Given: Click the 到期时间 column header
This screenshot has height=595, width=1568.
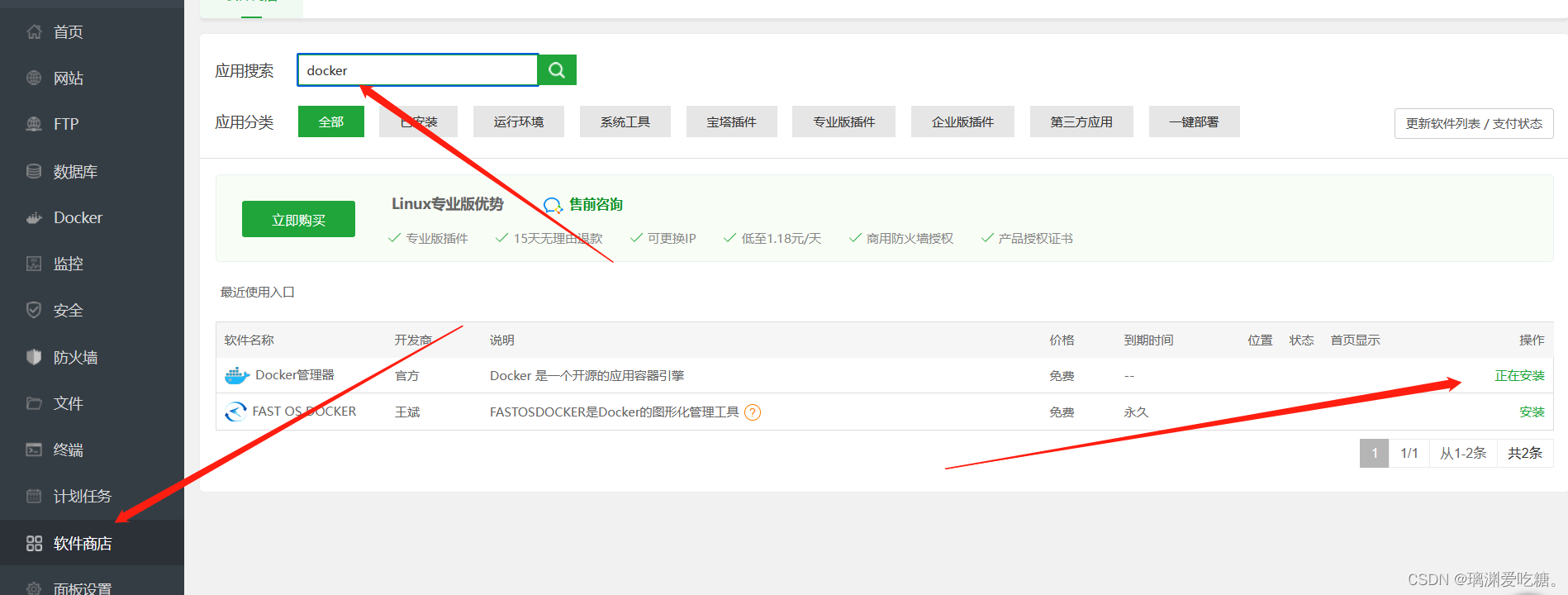Looking at the screenshot, I should pyautogui.click(x=1148, y=340).
